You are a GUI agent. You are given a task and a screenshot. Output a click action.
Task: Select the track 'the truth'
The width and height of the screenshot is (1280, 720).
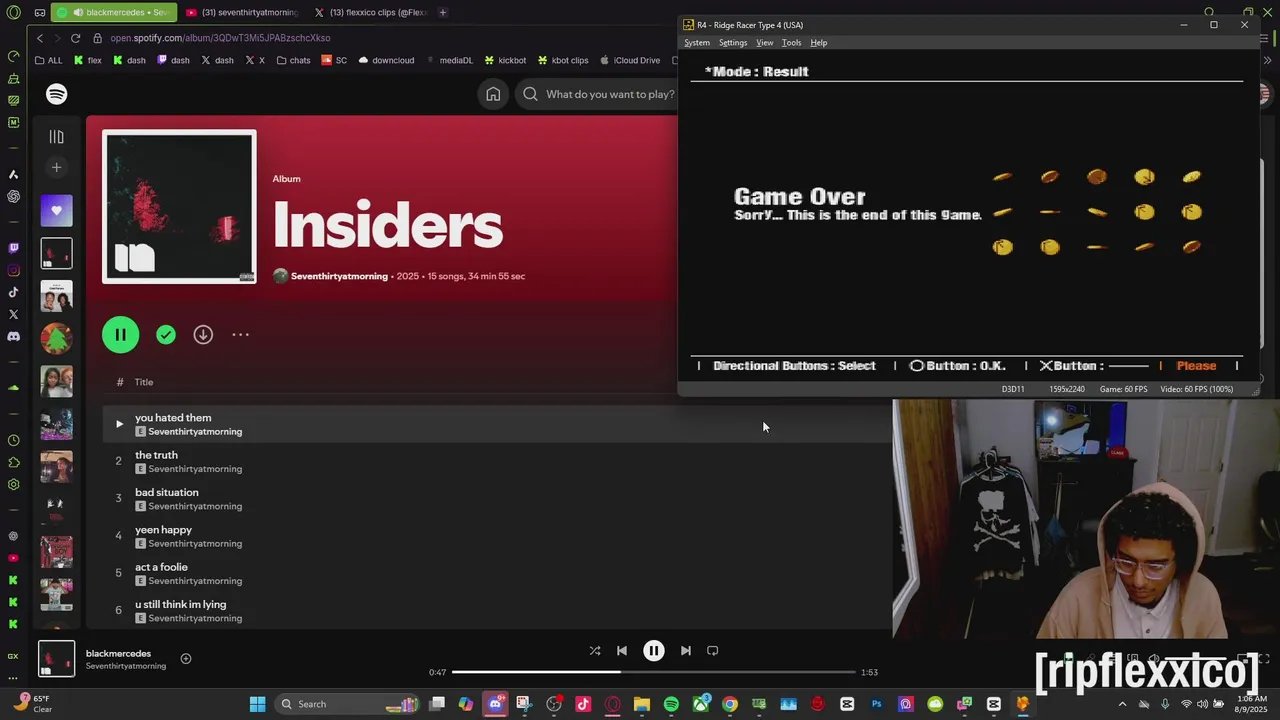pyautogui.click(x=156, y=455)
